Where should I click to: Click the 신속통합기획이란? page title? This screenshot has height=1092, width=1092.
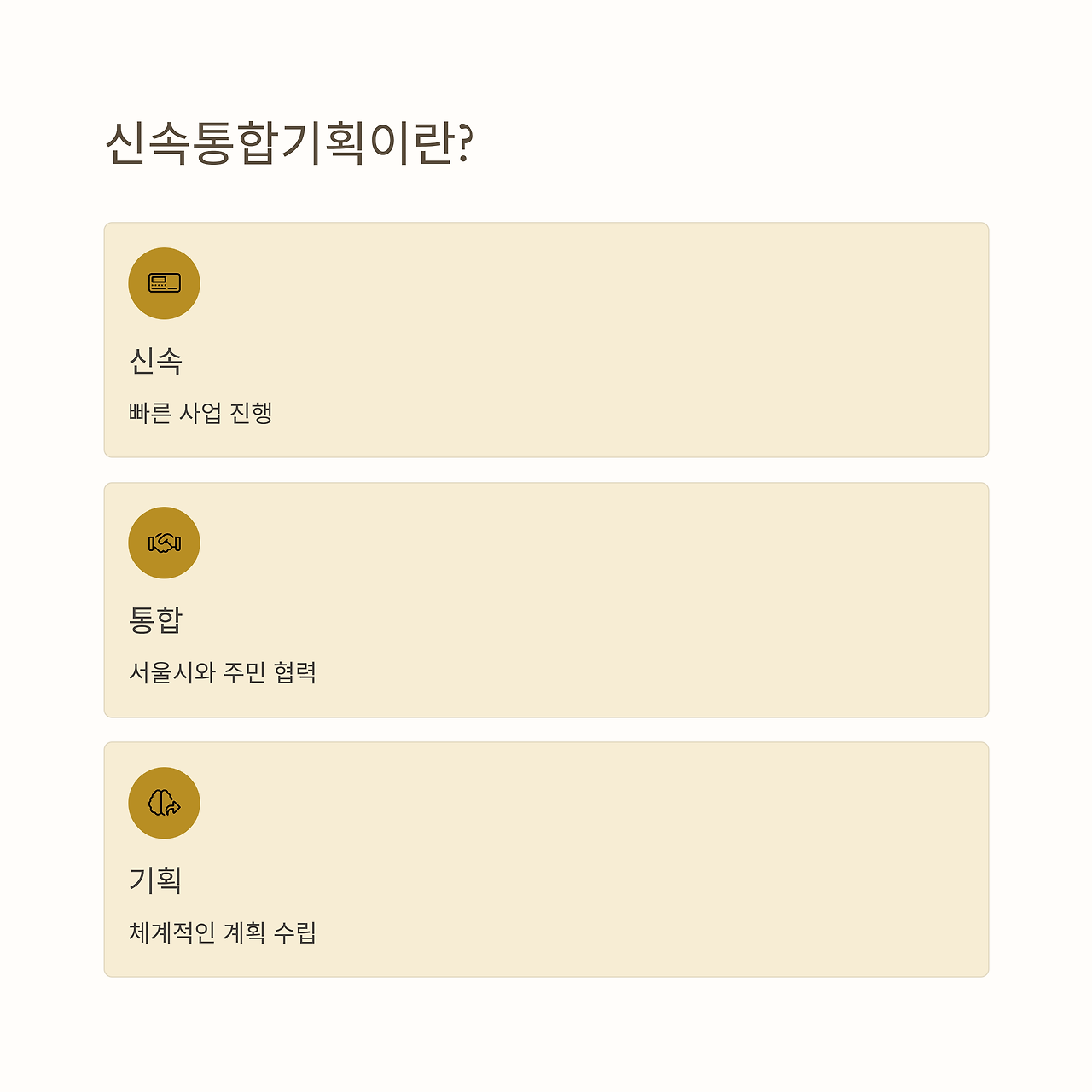coord(289,143)
